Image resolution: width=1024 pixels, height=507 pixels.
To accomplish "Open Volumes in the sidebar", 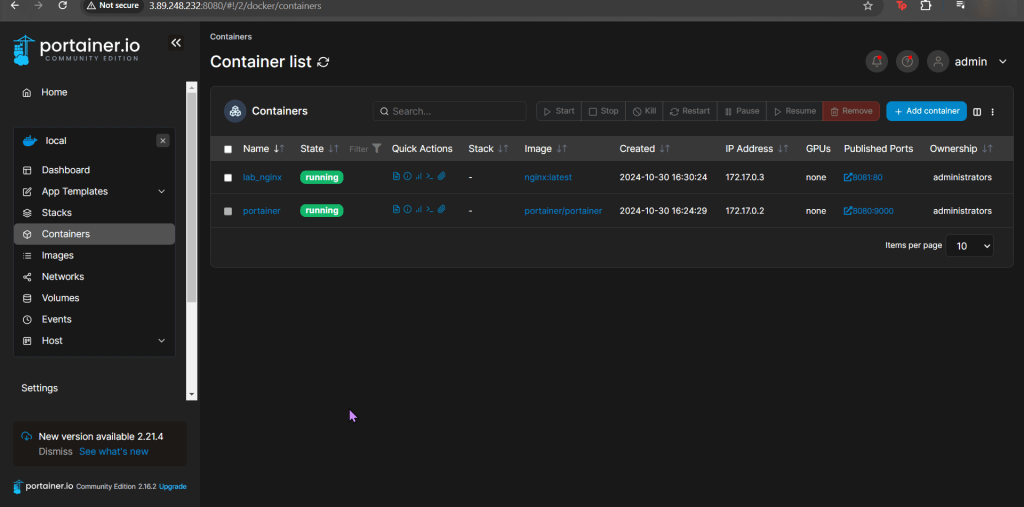I will point(60,298).
